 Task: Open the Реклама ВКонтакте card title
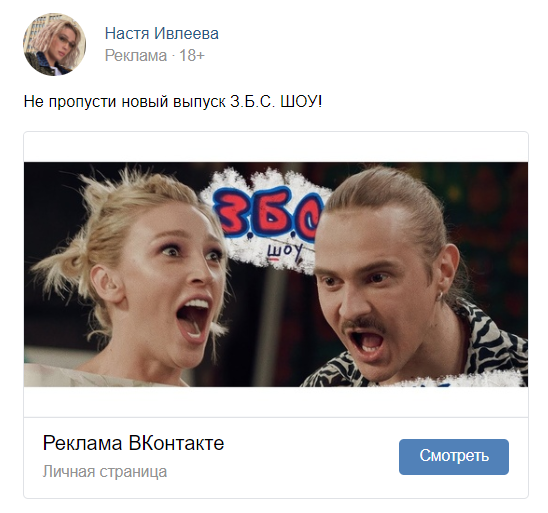[133, 443]
